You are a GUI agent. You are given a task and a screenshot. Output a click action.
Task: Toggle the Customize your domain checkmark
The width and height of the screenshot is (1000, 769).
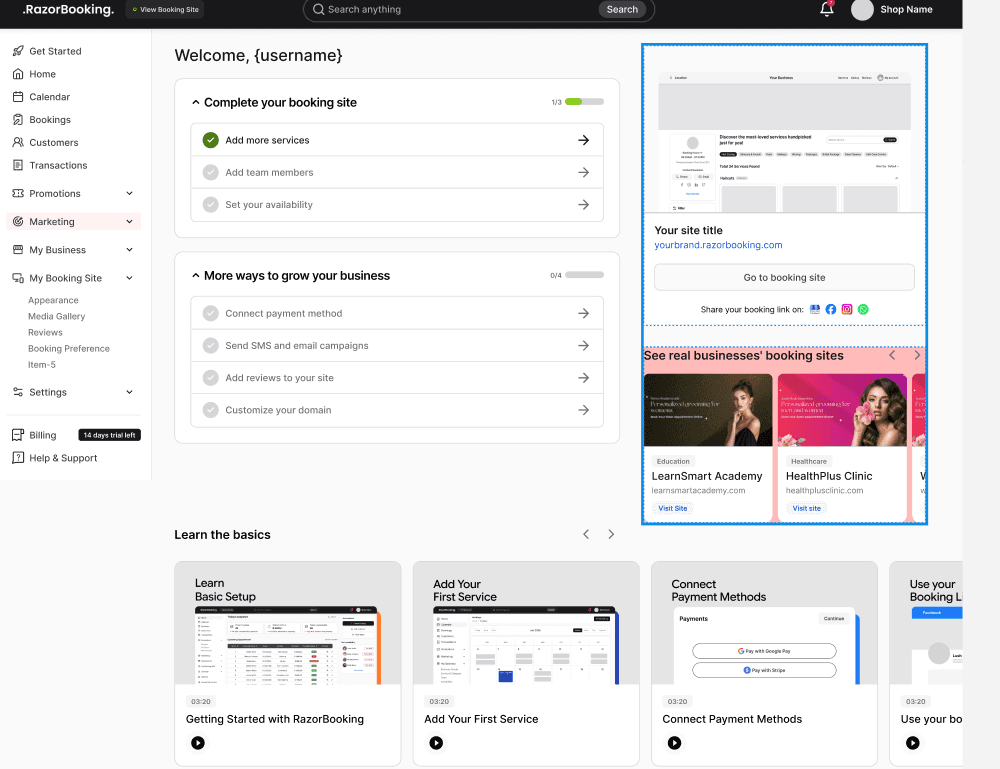click(210, 410)
